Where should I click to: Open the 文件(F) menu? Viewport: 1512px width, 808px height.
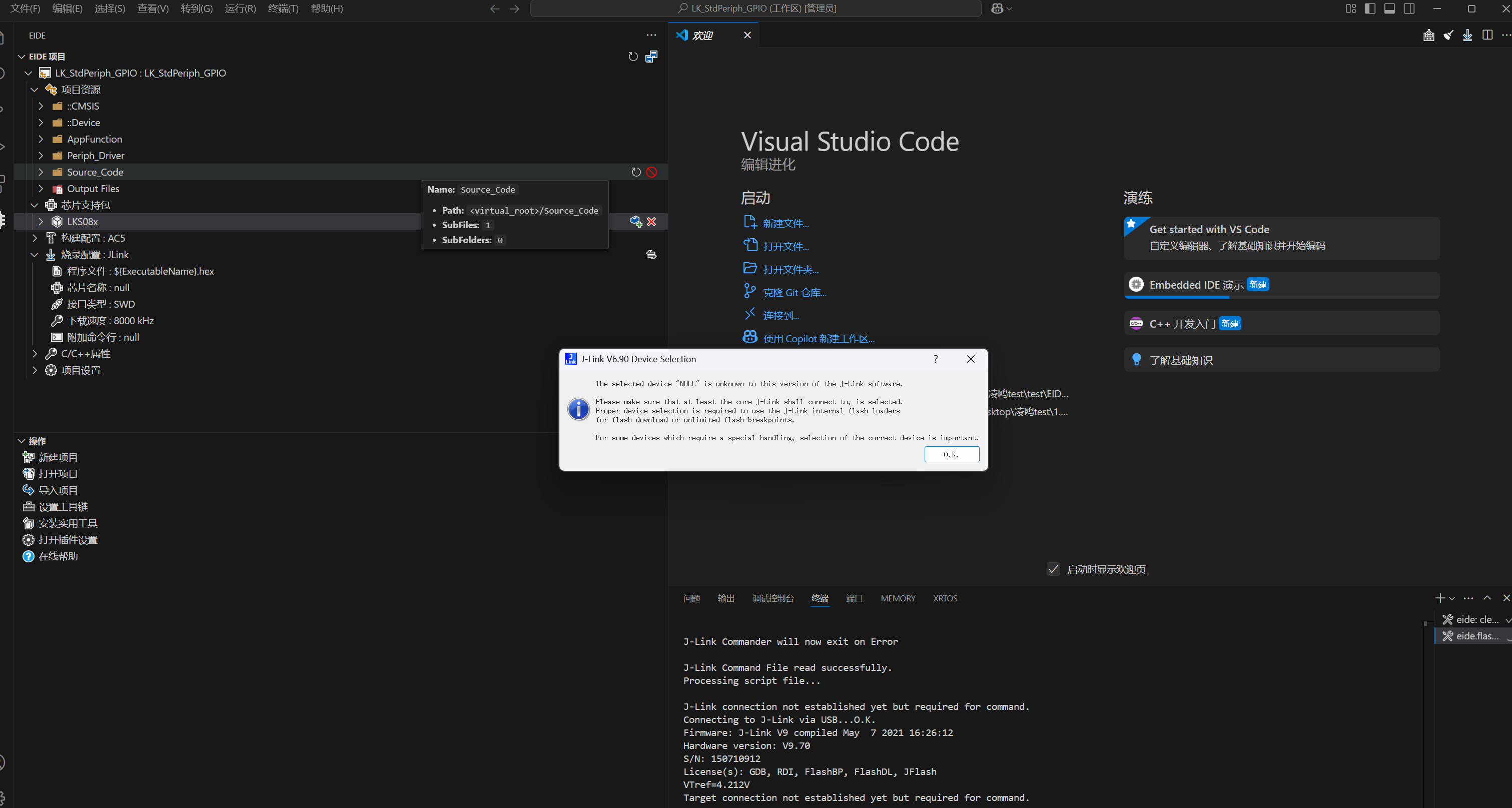pyautogui.click(x=25, y=8)
